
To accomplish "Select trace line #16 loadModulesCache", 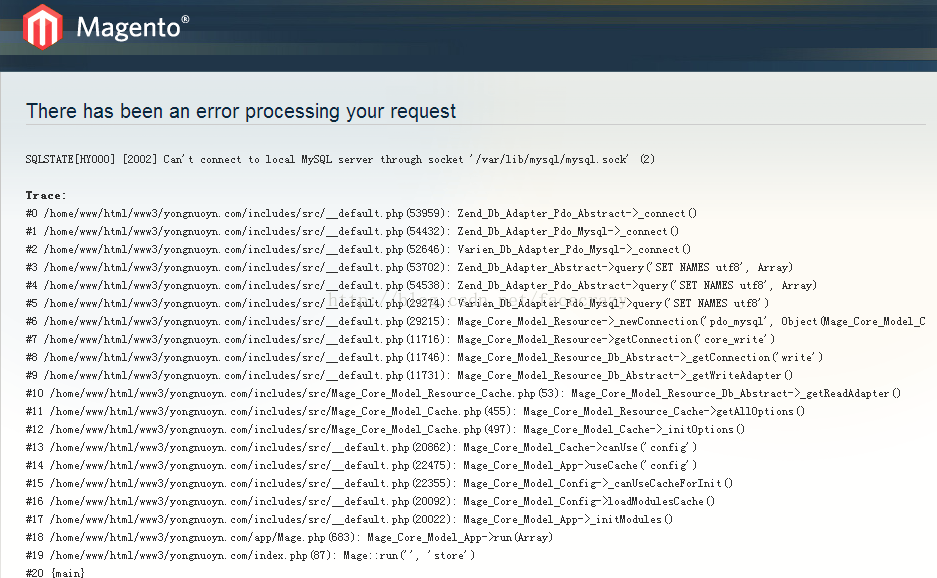I will tap(370, 501).
